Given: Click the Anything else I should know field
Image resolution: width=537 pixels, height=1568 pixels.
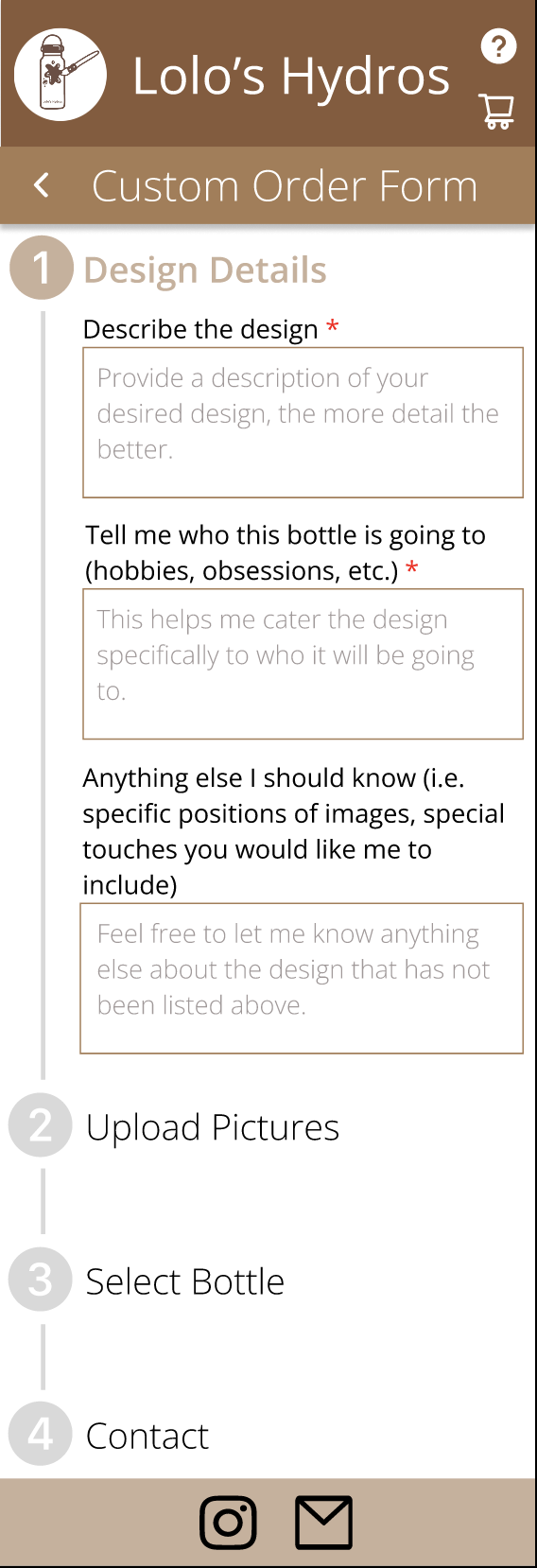Looking at the screenshot, I should pyautogui.click(x=302, y=978).
